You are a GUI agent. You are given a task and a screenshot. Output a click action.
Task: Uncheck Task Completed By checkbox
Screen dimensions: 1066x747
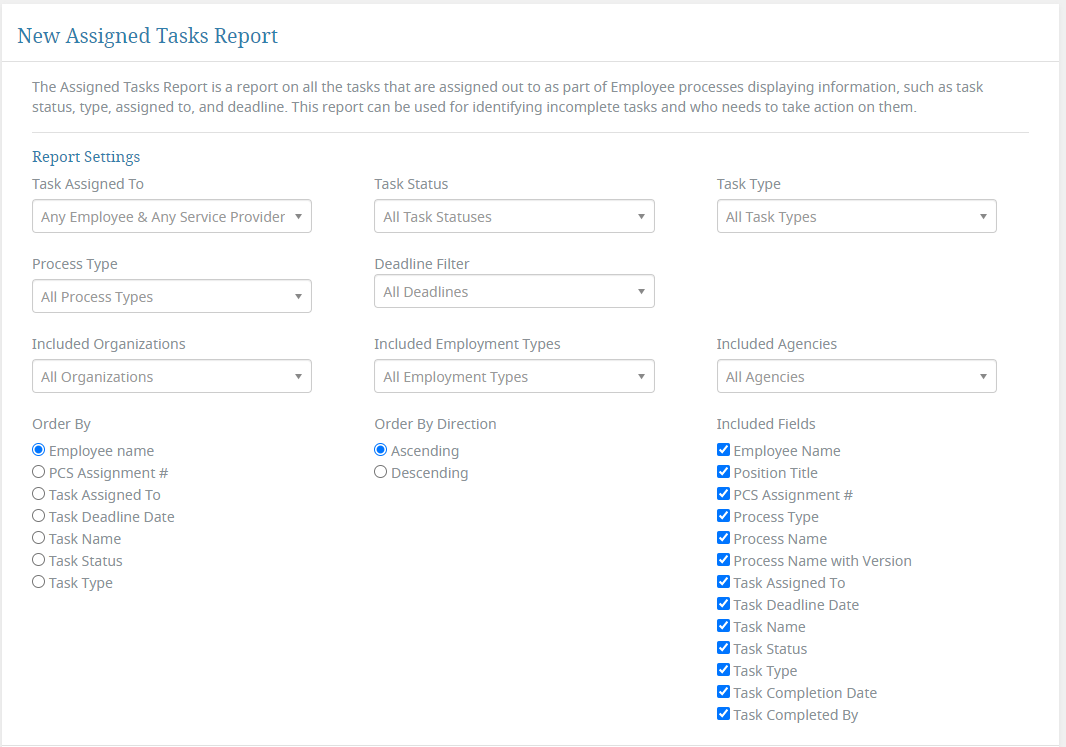pos(723,714)
